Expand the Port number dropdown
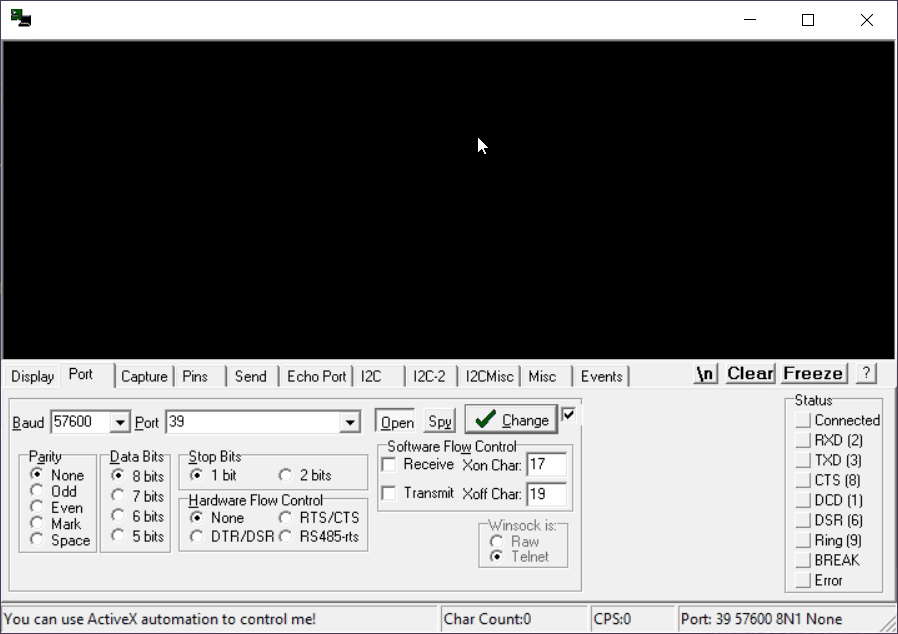Screen dimensions: 898x634 350,423
